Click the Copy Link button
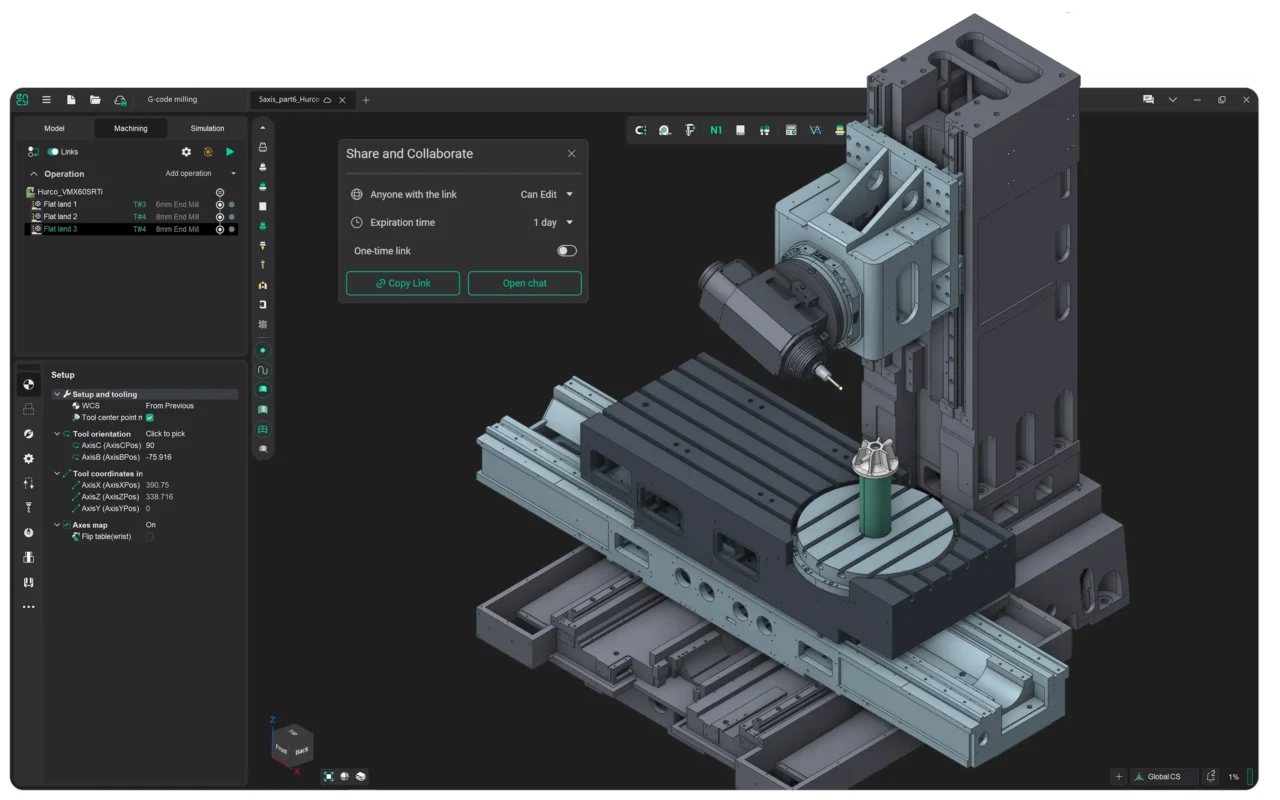The width and height of the screenshot is (1280, 800). click(403, 283)
